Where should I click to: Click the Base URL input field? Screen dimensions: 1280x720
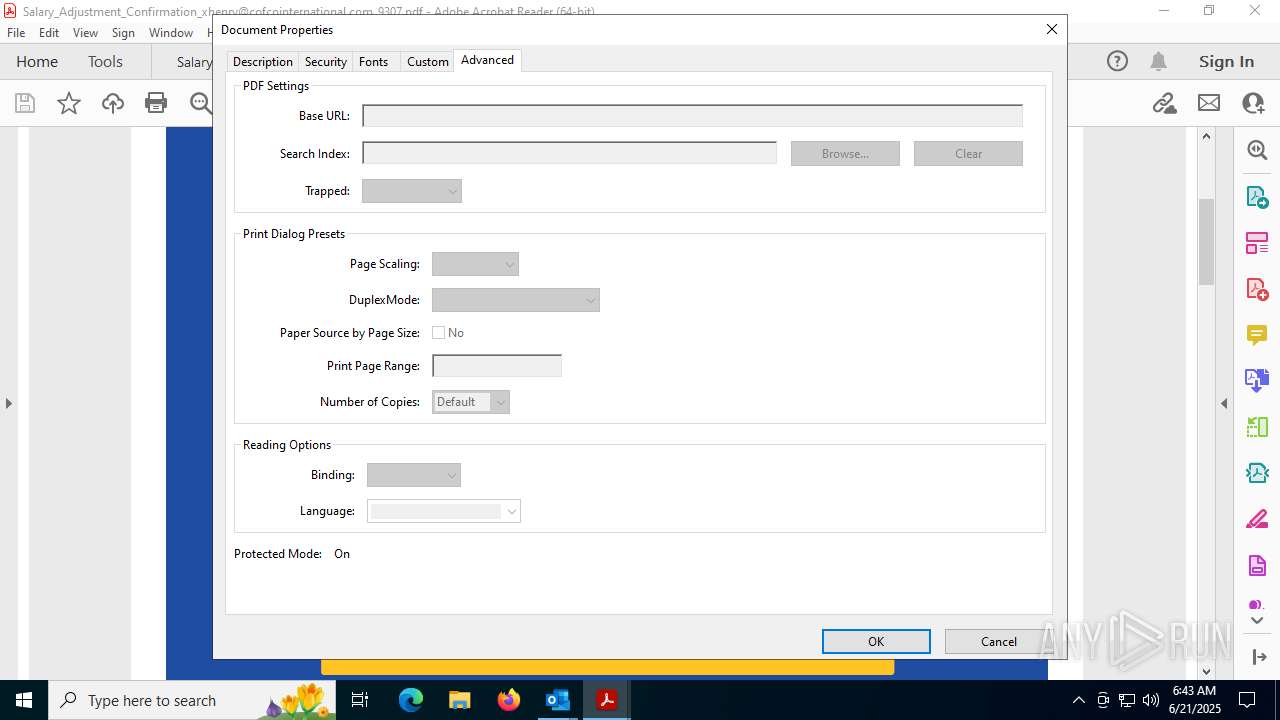point(692,116)
